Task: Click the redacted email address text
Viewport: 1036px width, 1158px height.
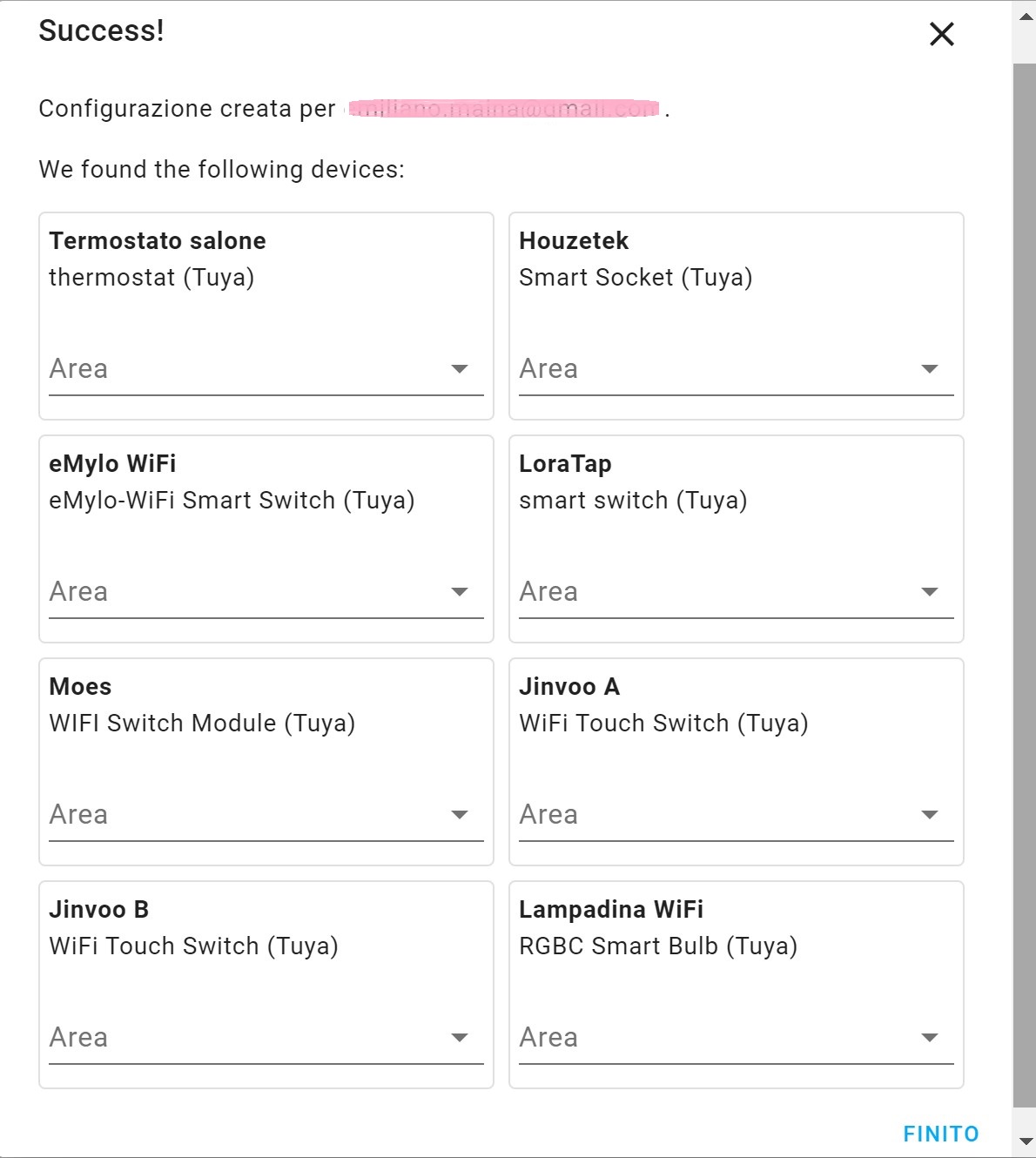Action: point(503,109)
